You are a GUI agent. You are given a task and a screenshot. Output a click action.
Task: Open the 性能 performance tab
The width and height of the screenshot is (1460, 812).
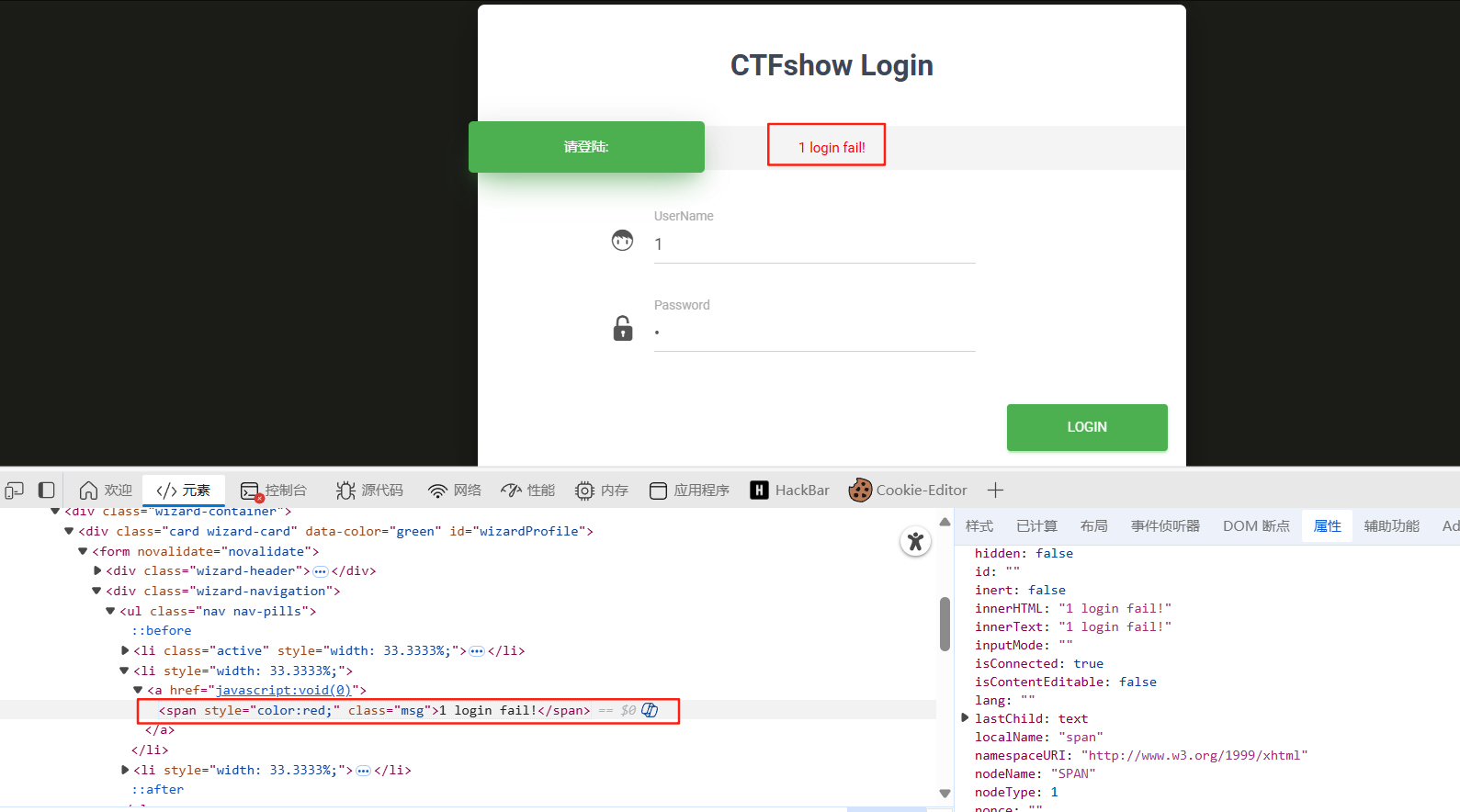pyautogui.click(x=528, y=491)
